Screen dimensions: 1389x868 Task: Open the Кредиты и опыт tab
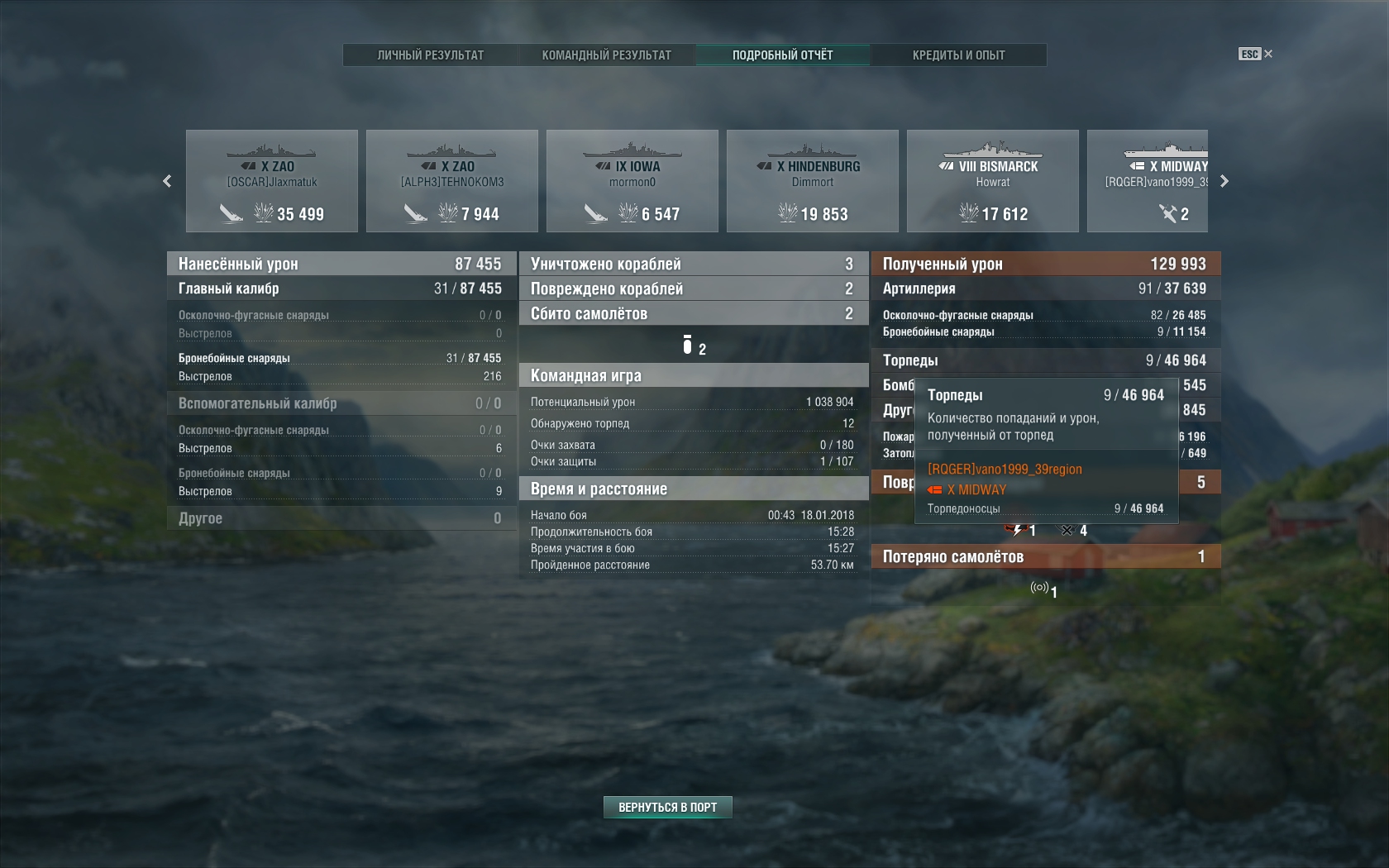[x=959, y=55]
